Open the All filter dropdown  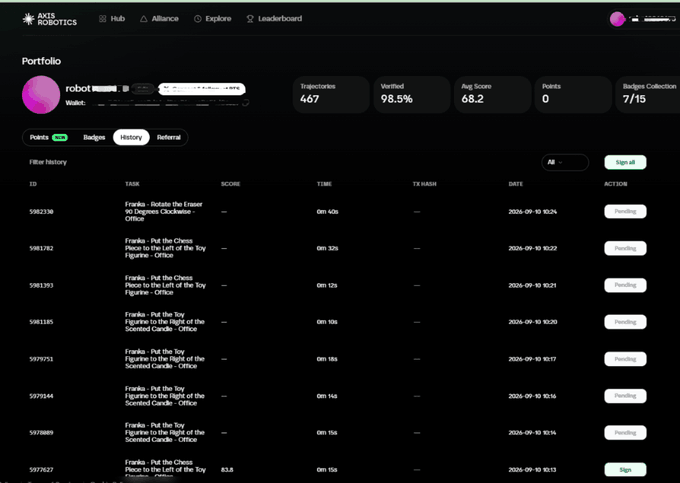pyautogui.click(x=565, y=162)
